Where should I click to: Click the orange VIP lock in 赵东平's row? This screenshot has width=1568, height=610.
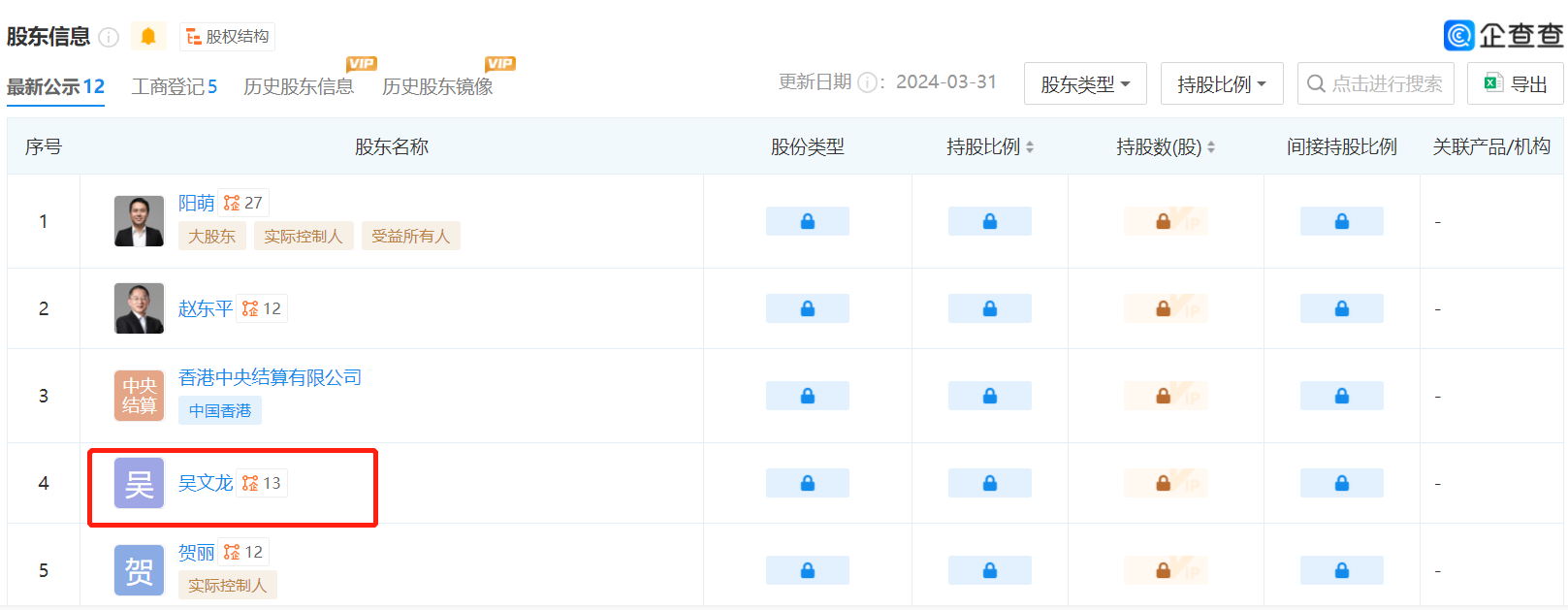[1165, 308]
